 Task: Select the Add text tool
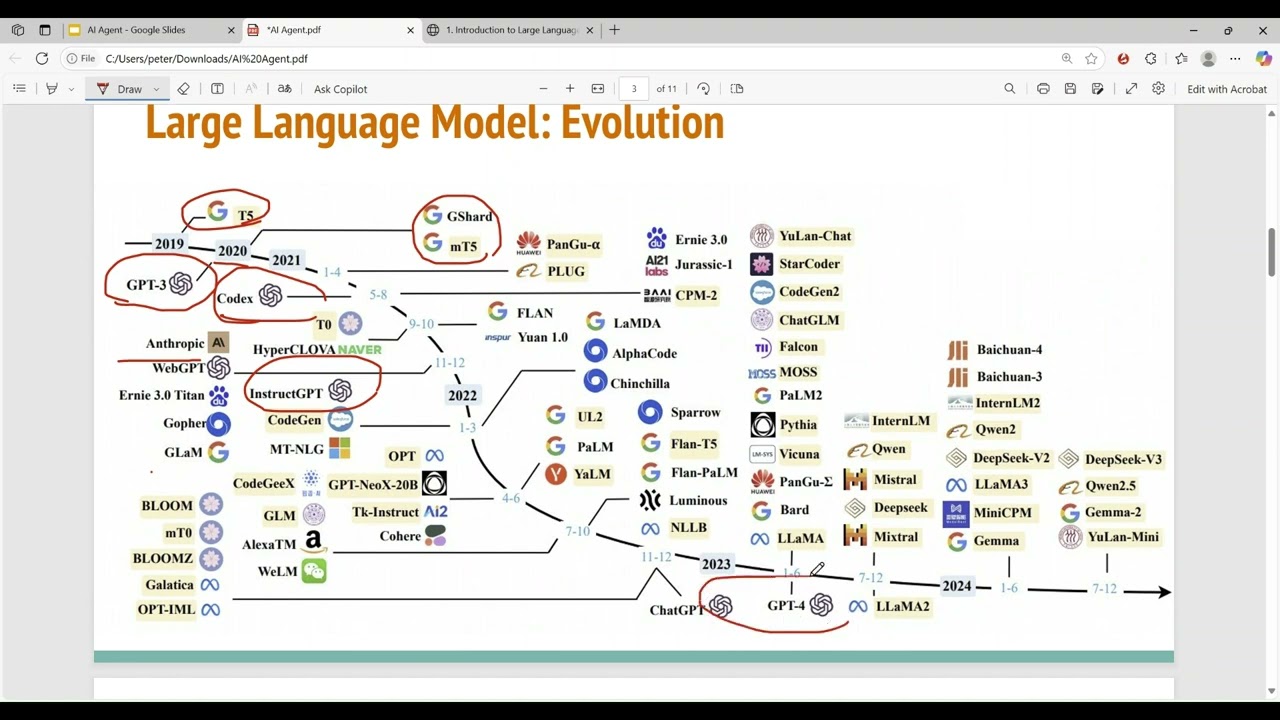217,89
